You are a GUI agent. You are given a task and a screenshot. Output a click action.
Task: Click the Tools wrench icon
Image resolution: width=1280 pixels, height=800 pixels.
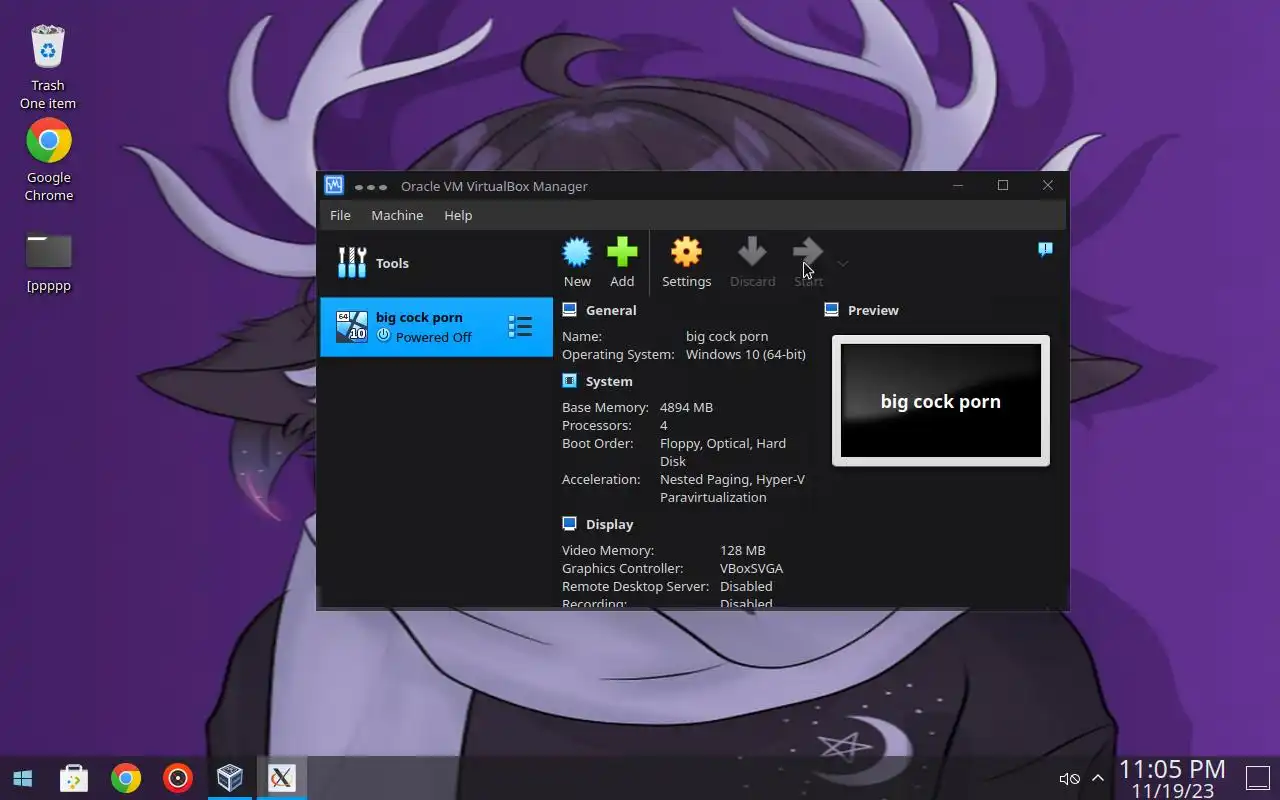click(352, 263)
